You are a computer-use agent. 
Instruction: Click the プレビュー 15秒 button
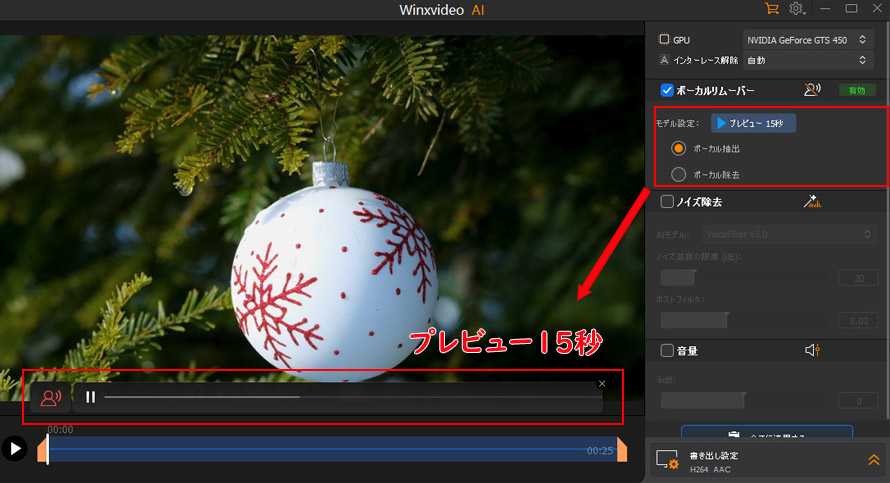[x=753, y=123]
